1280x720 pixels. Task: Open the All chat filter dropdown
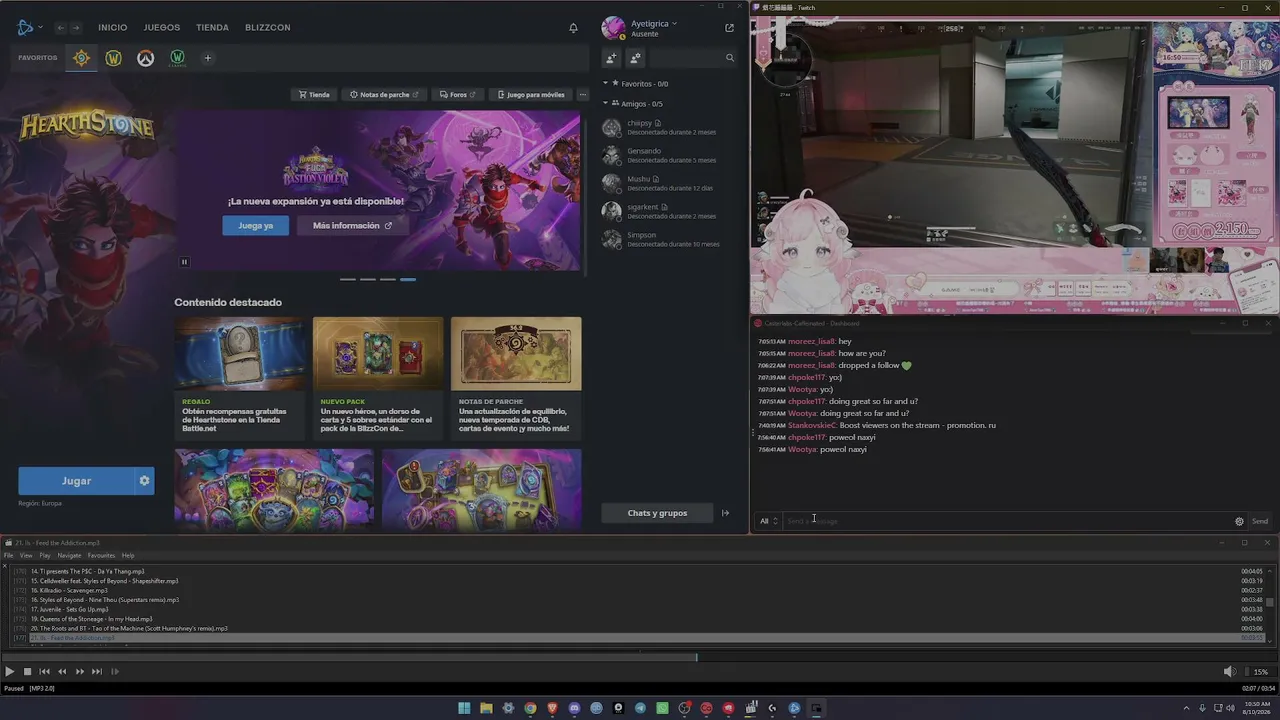pyautogui.click(x=768, y=521)
